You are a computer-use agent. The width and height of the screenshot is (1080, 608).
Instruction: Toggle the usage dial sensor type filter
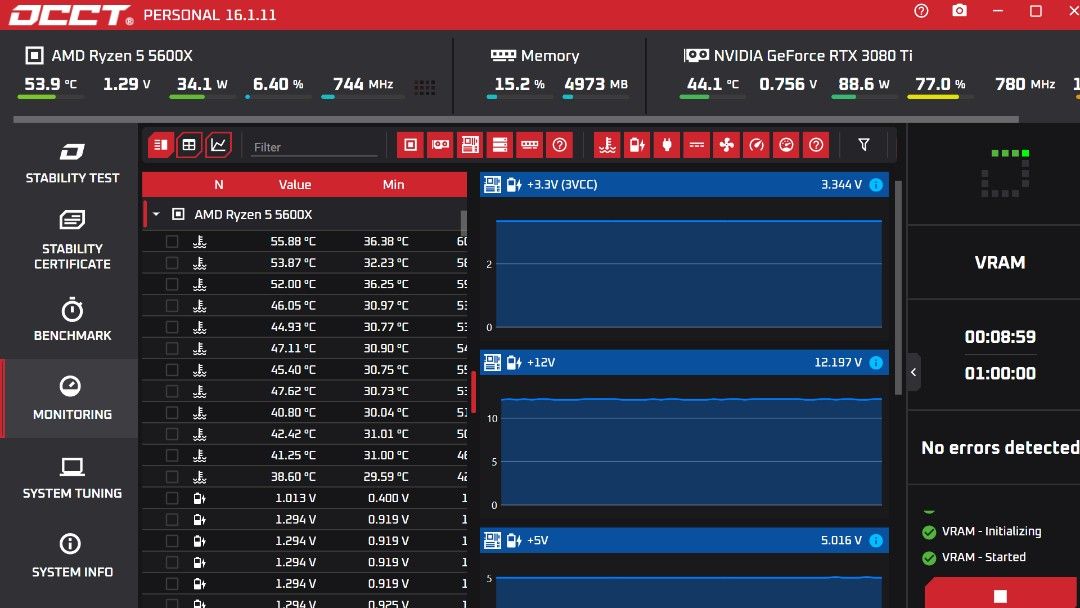786,145
